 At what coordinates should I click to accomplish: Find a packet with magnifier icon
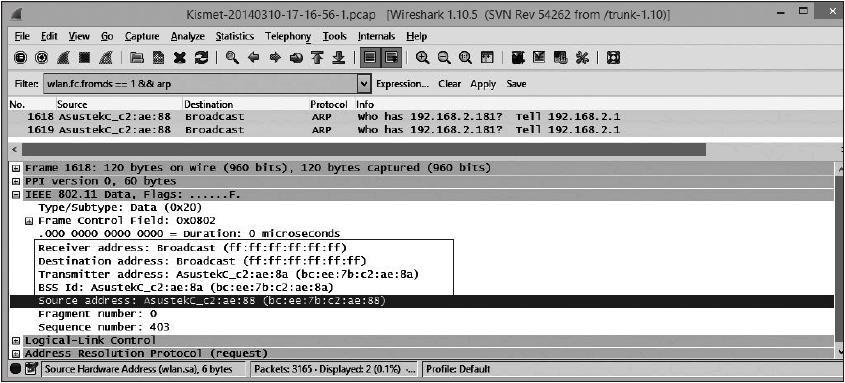click(233, 58)
